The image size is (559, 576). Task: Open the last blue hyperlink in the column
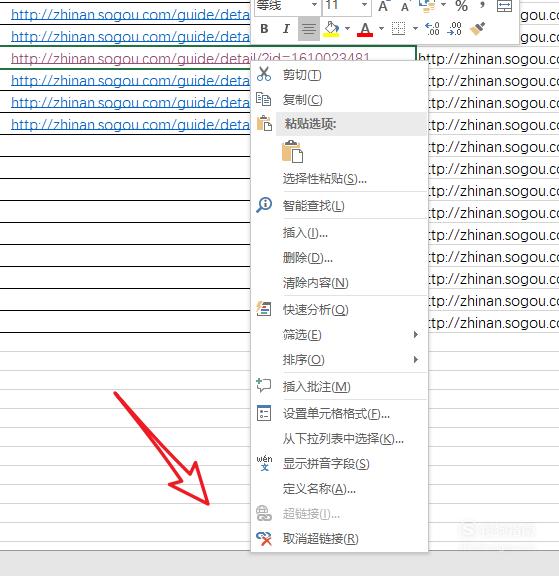130,125
